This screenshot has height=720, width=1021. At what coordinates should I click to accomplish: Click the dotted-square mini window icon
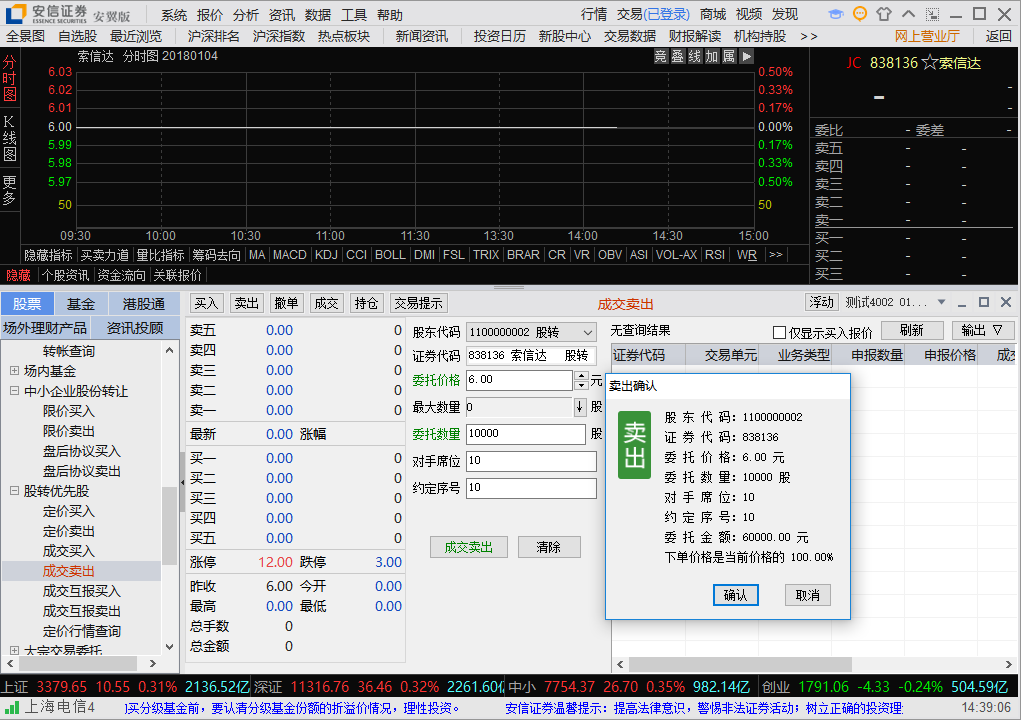pos(932,14)
